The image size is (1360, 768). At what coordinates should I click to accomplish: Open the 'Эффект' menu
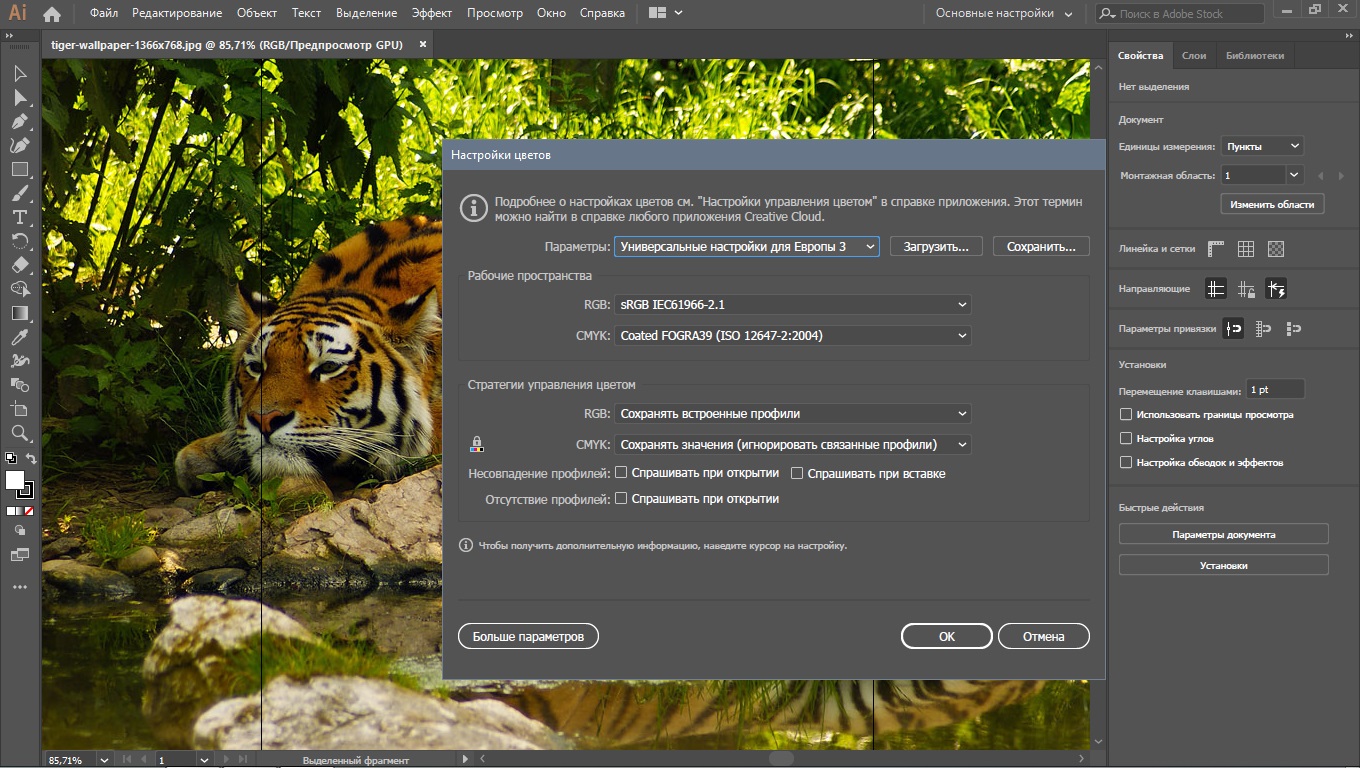431,13
